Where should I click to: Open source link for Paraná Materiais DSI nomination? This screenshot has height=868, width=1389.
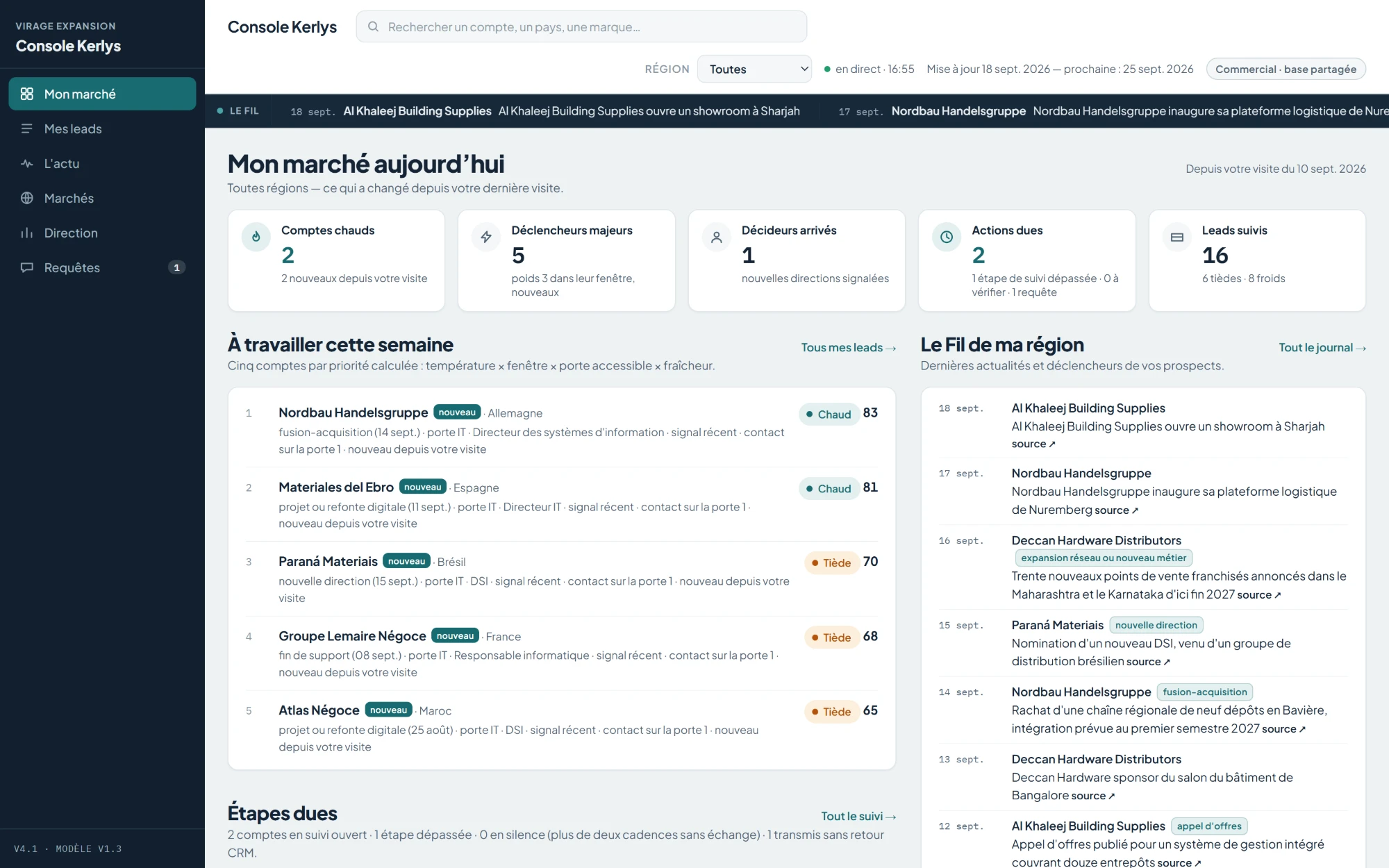(1148, 662)
